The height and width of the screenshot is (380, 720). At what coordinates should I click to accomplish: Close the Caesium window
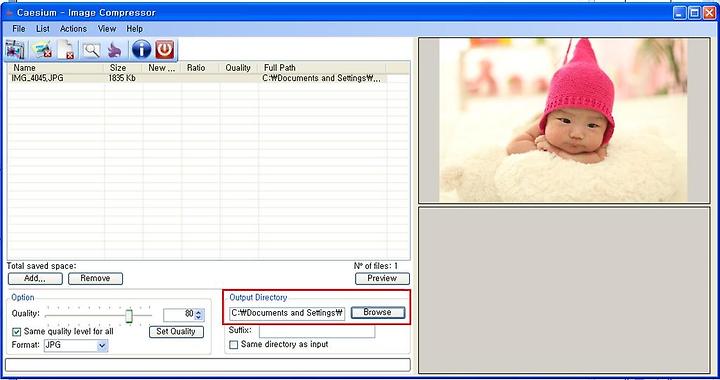[709, 13]
